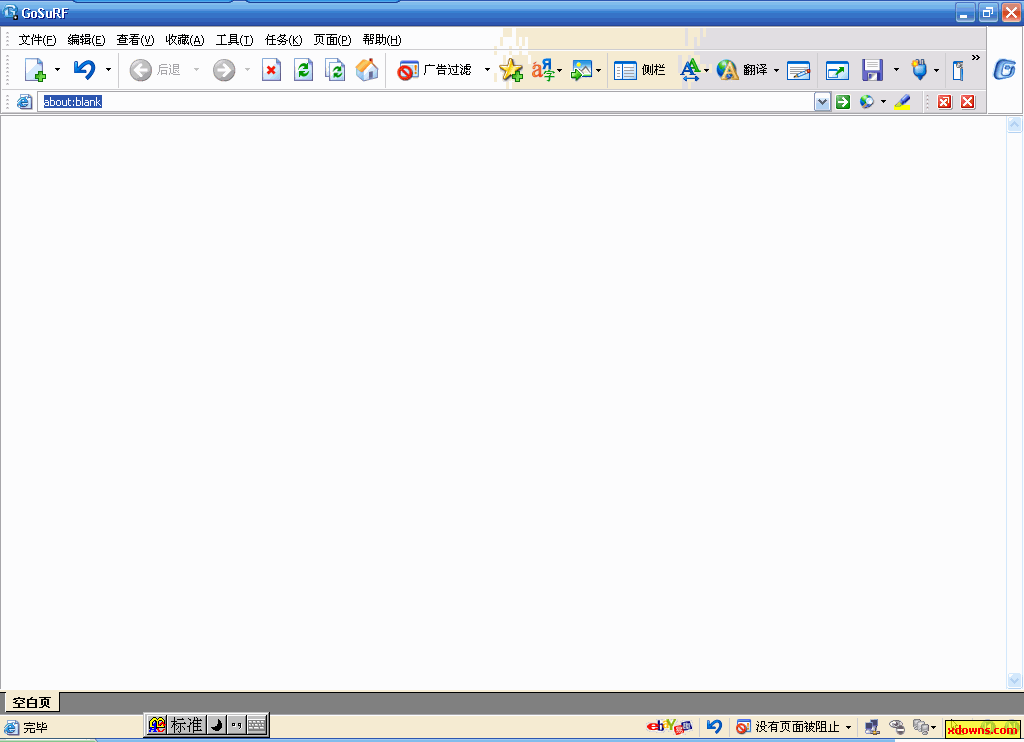
Task: Click the 后退 back button
Action: [155, 69]
